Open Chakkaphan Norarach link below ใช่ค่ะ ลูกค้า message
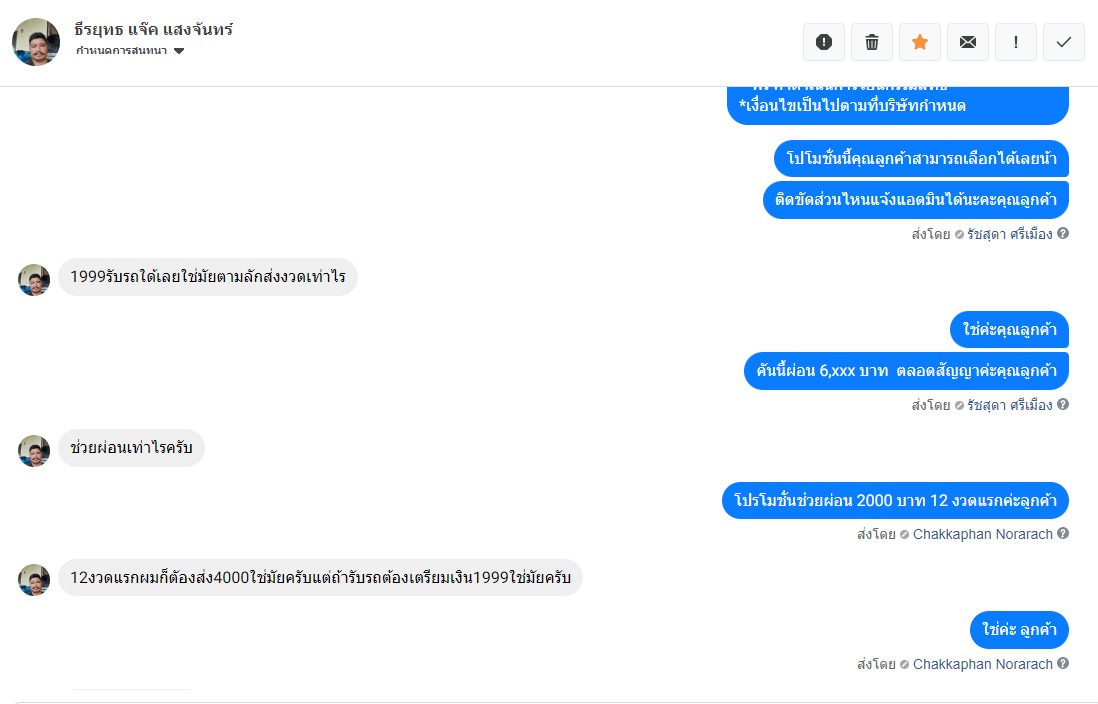This screenshot has height=704, width=1098. [982, 664]
